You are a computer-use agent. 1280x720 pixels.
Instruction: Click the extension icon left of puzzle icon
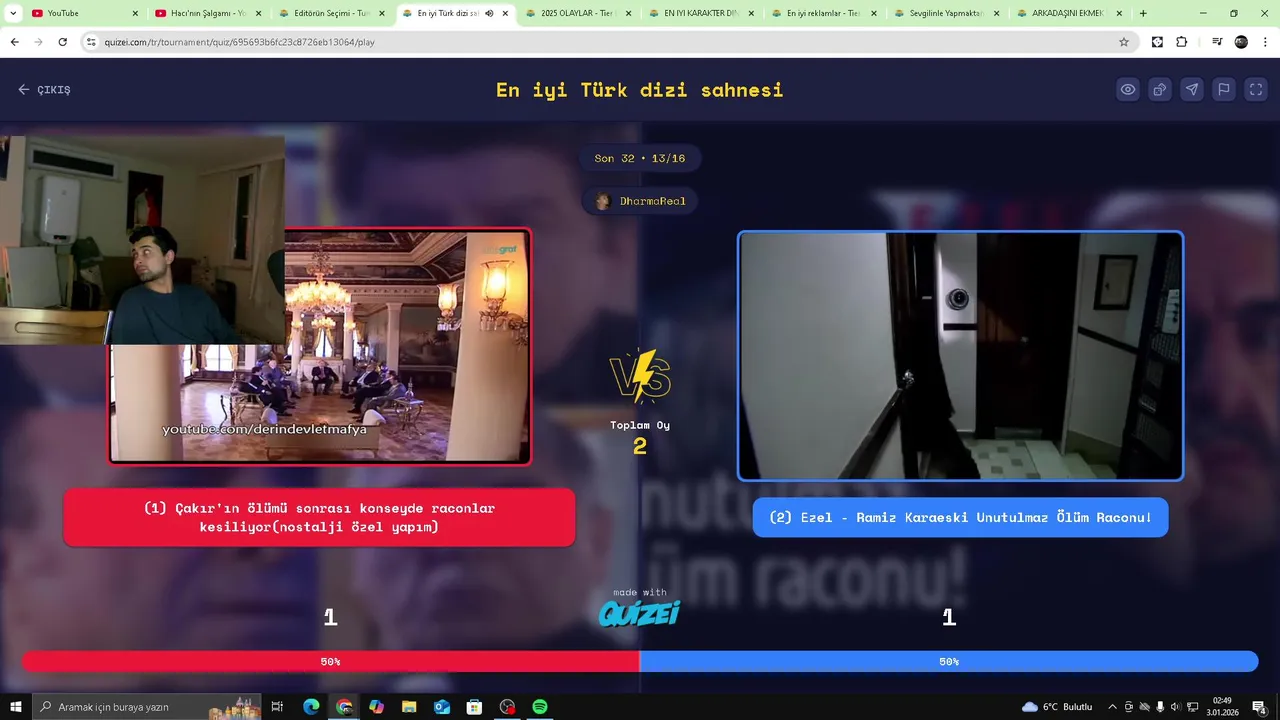tap(1157, 42)
